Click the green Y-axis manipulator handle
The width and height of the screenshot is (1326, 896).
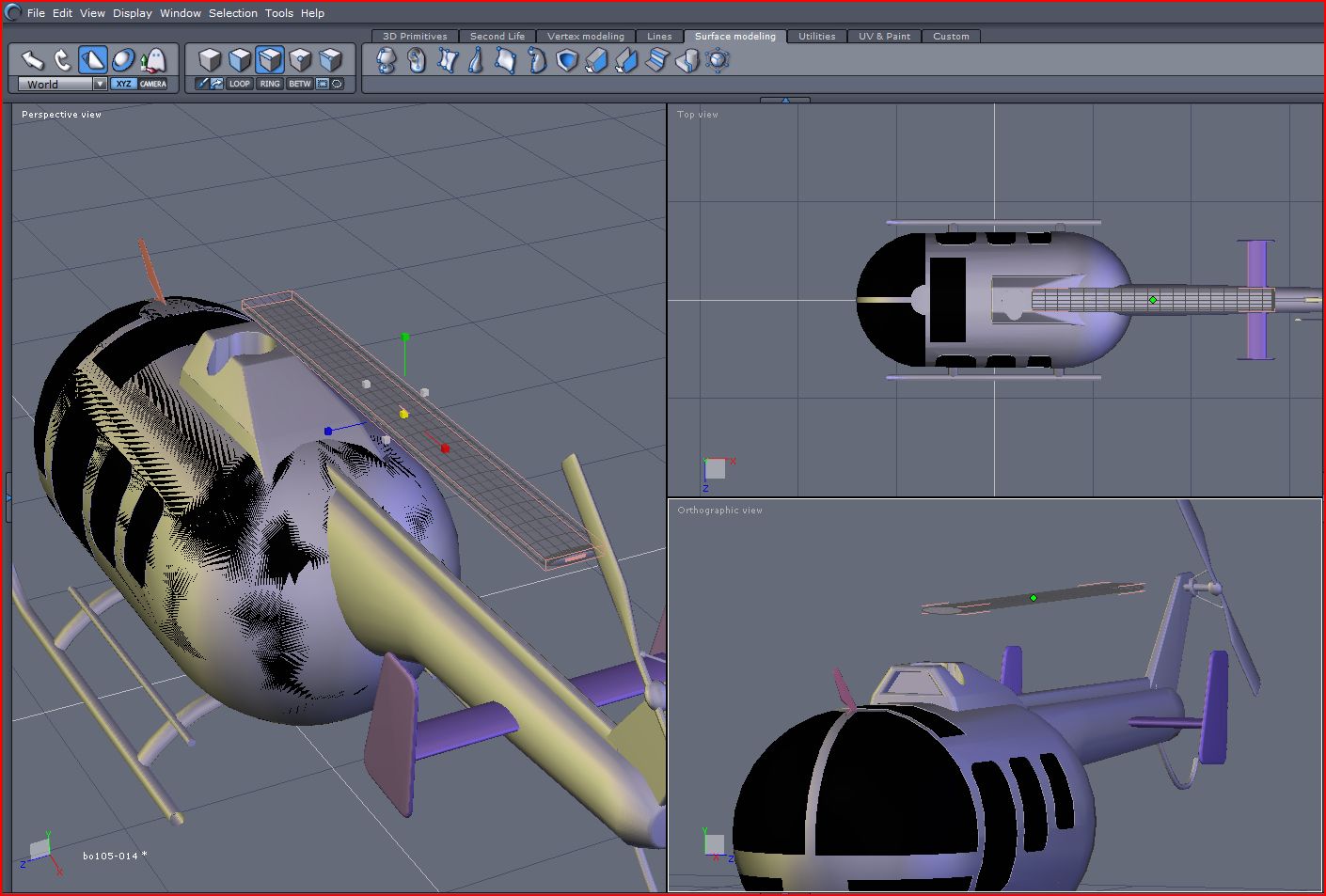[x=405, y=337]
